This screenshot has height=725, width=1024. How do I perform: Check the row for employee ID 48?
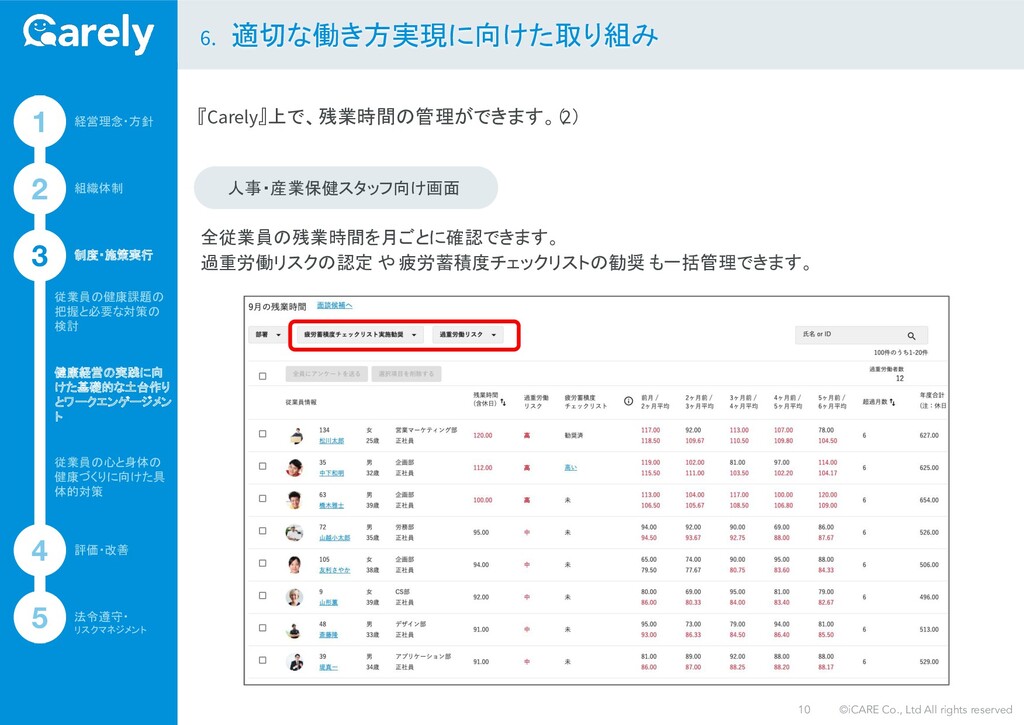(x=263, y=628)
